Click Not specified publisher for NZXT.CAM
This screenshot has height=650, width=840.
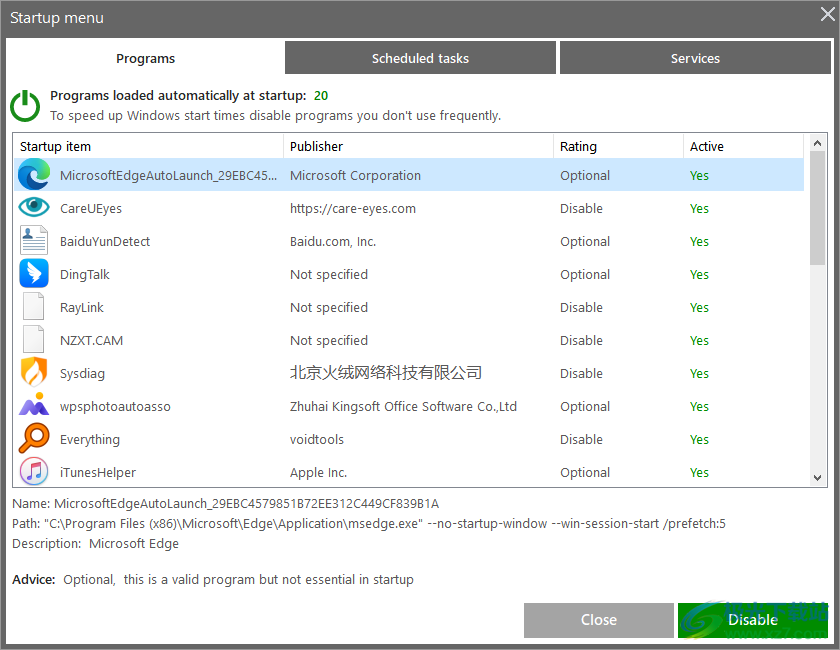(328, 341)
